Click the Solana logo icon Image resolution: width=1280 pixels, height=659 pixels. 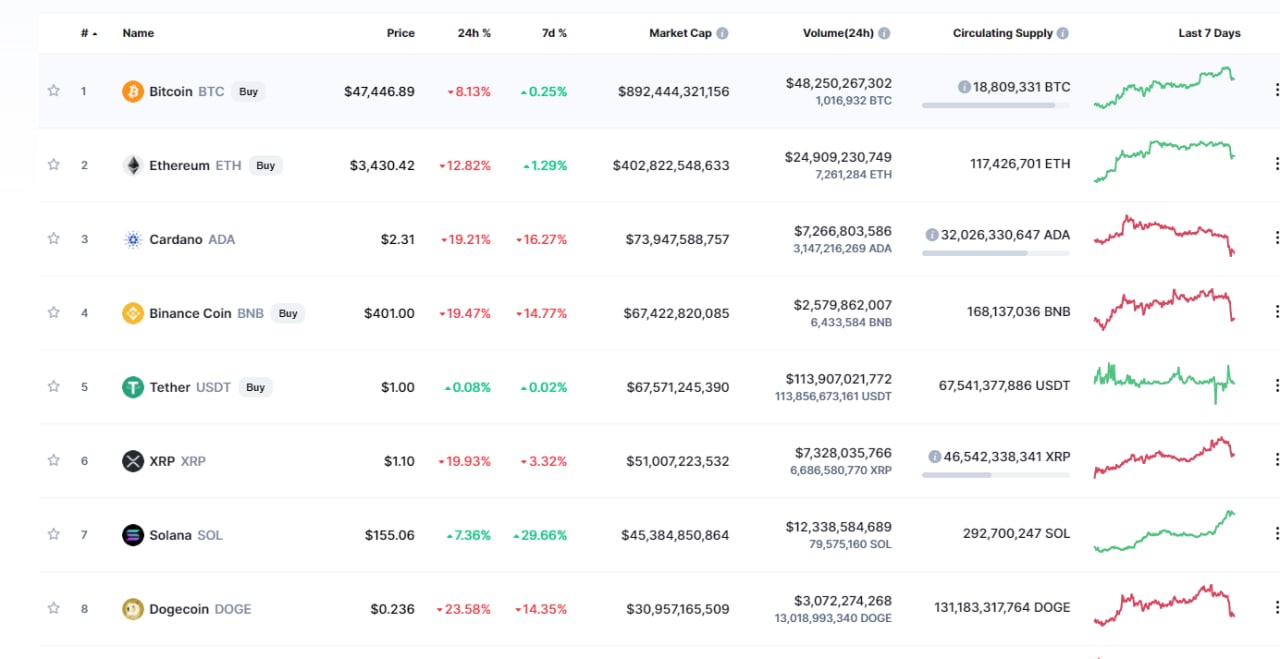pyautogui.click(x=133, y=535)
